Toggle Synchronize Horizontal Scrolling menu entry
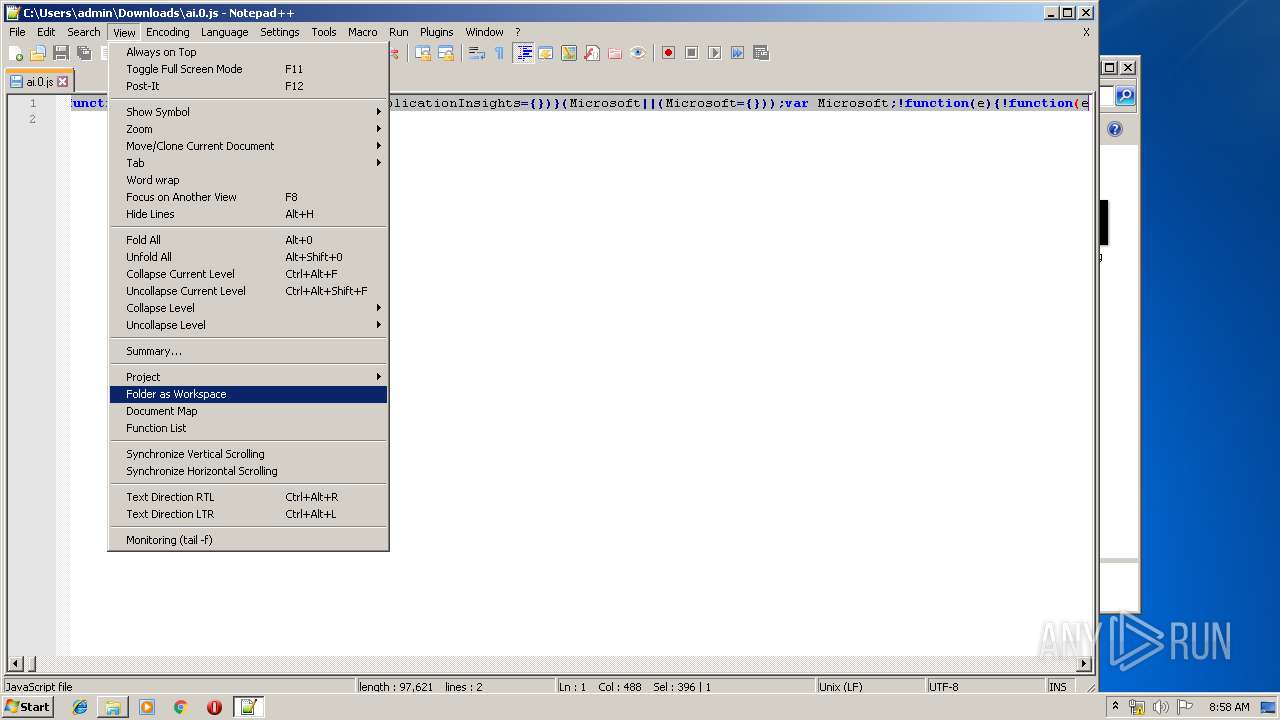 248,471
